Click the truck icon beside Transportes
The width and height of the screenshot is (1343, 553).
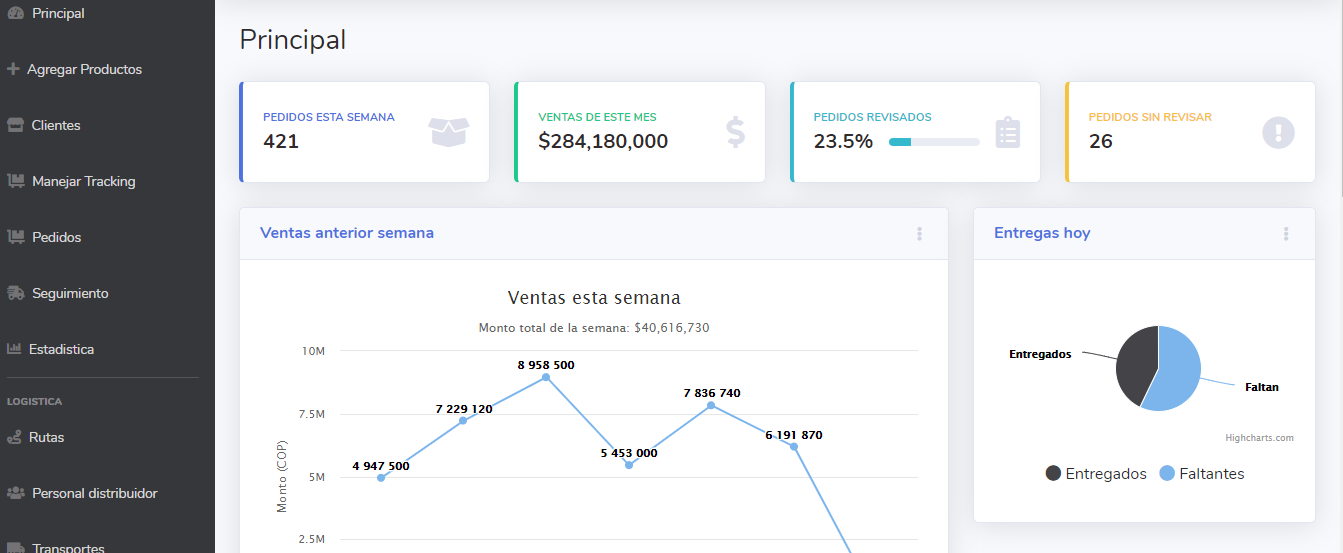[x=15, y=548]
